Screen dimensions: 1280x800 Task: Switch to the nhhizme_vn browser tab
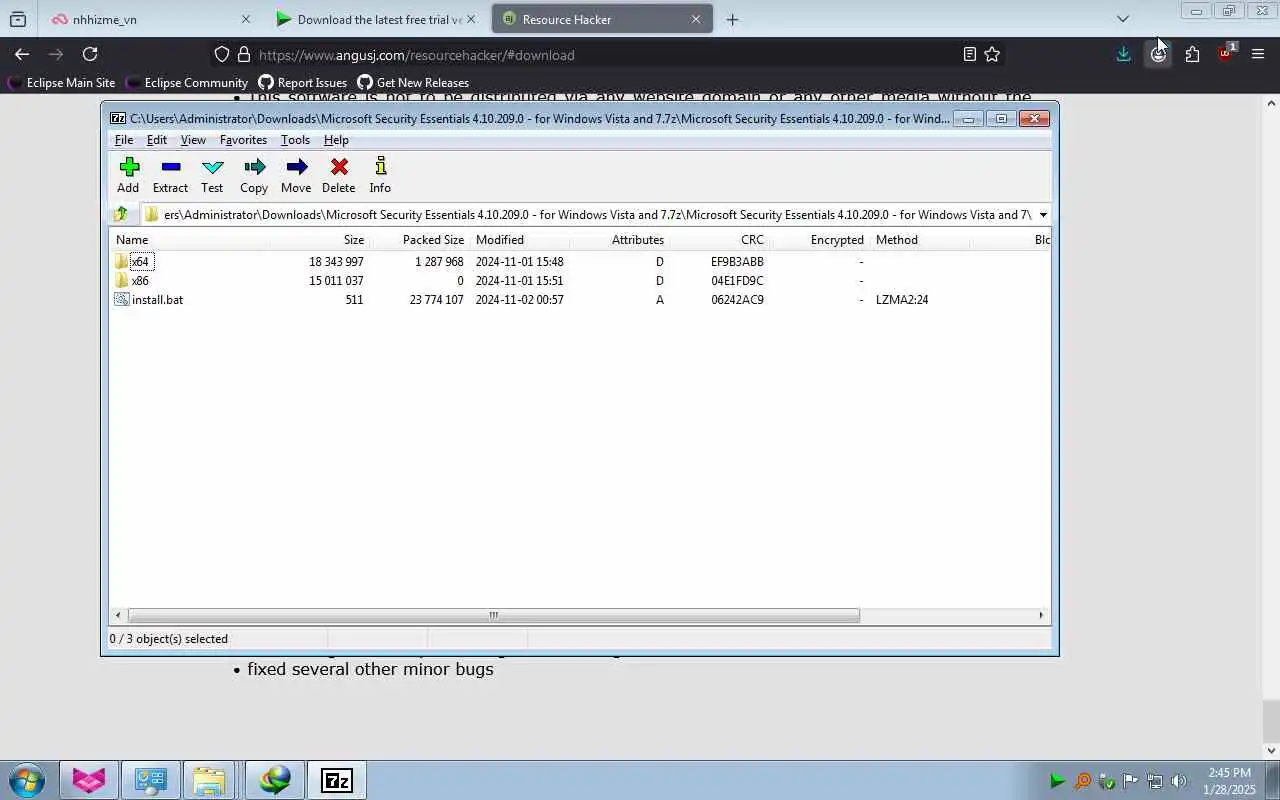point(150,19)
